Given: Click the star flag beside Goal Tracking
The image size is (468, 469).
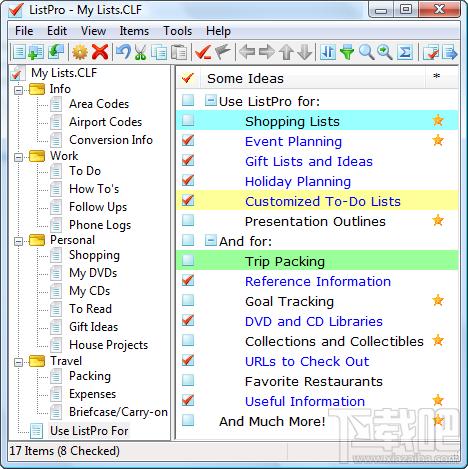Looking at the screenshot, I should click(438, 300).
